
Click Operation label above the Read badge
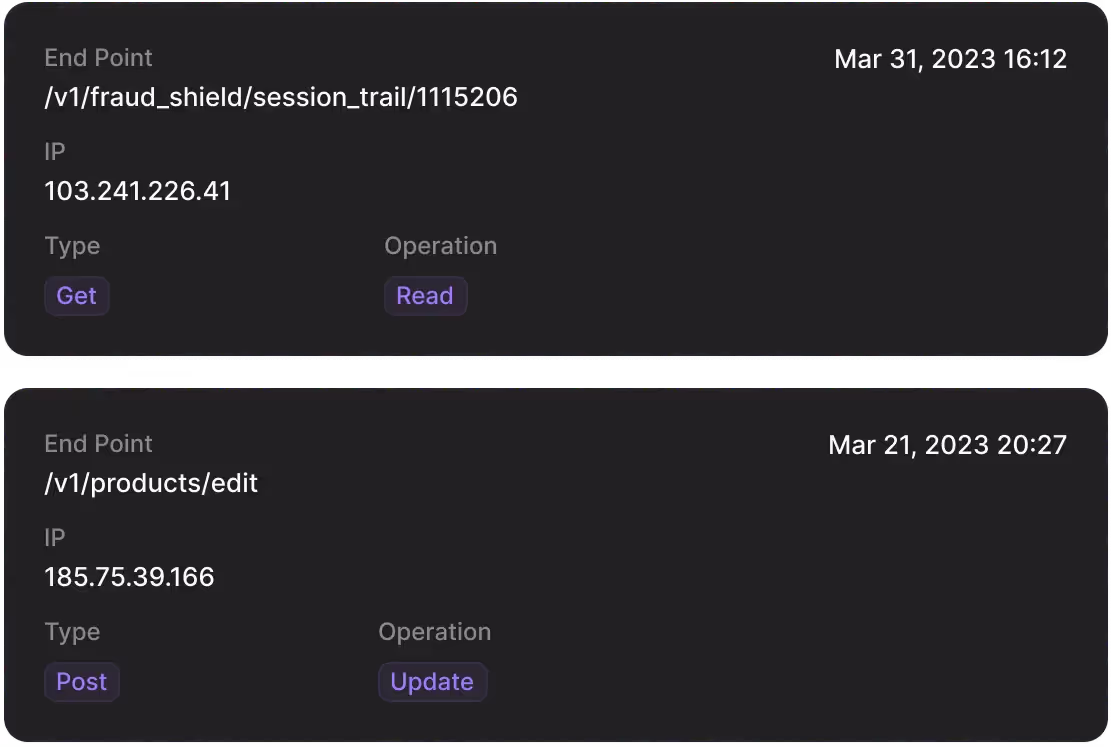point(440,246)
